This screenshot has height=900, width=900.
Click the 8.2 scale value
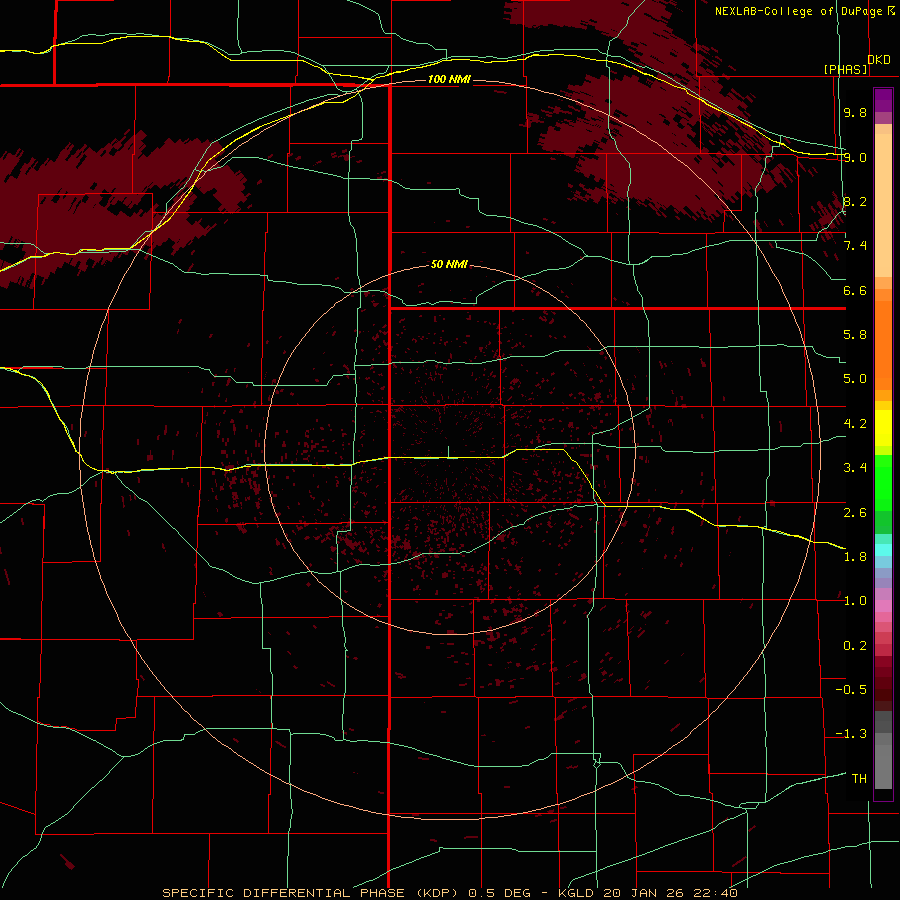click(855, 201)
